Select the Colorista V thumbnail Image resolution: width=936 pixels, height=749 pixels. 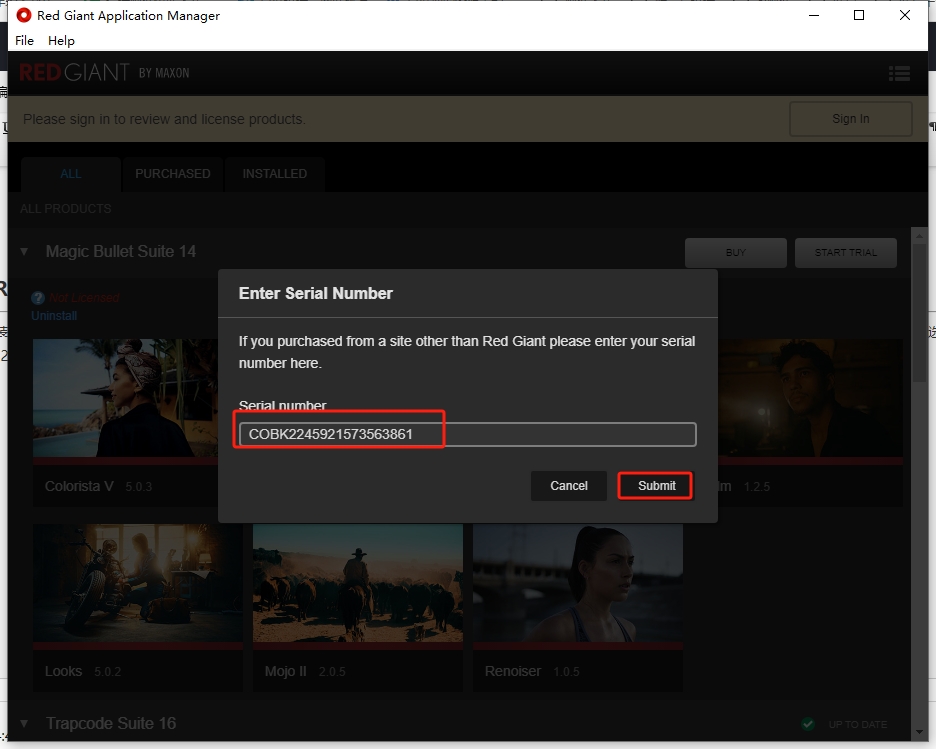pyautogui.click(x=125, y=398)
